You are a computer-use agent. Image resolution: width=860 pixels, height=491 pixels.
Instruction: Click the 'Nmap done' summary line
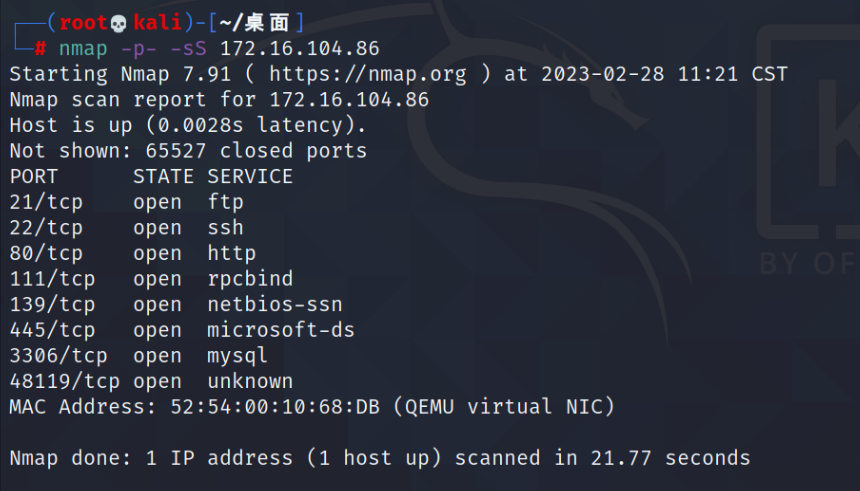tap(380, 458)
